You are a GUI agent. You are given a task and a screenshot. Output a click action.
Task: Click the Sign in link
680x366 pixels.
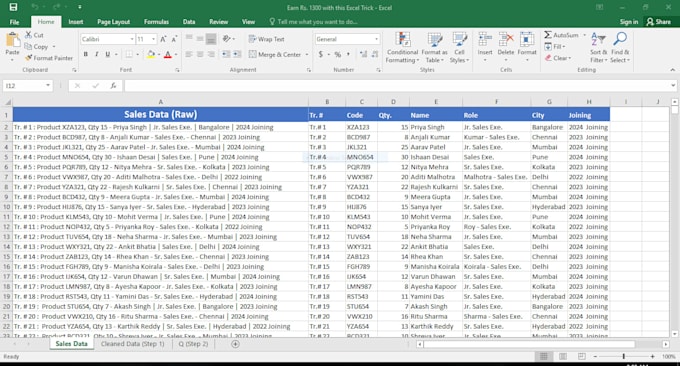point(629,22)
